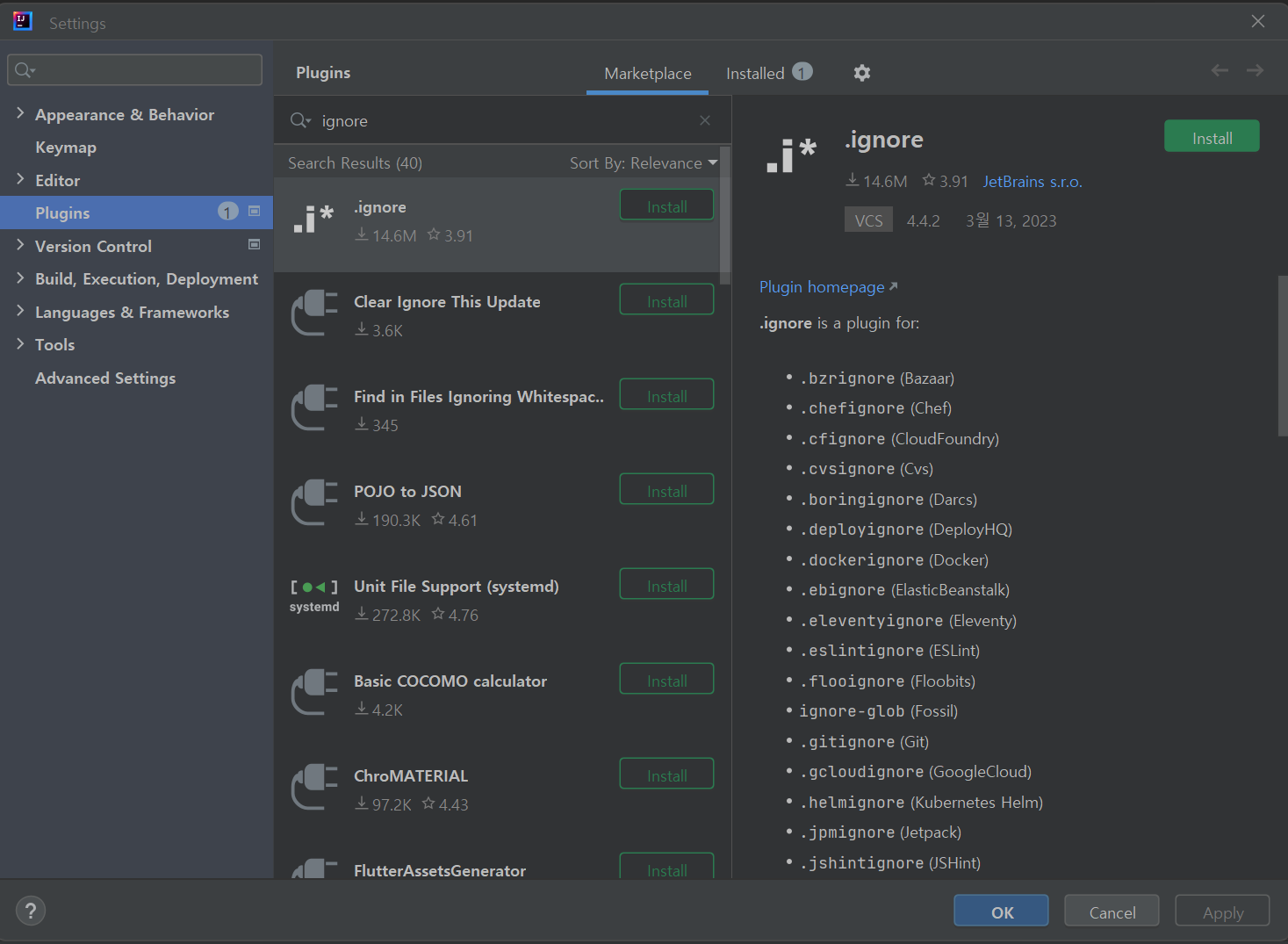The width and height of the screenshot is (1288, 944).
Task: Install the POJO to JSON plugin
Action: (x=667, y=491)
